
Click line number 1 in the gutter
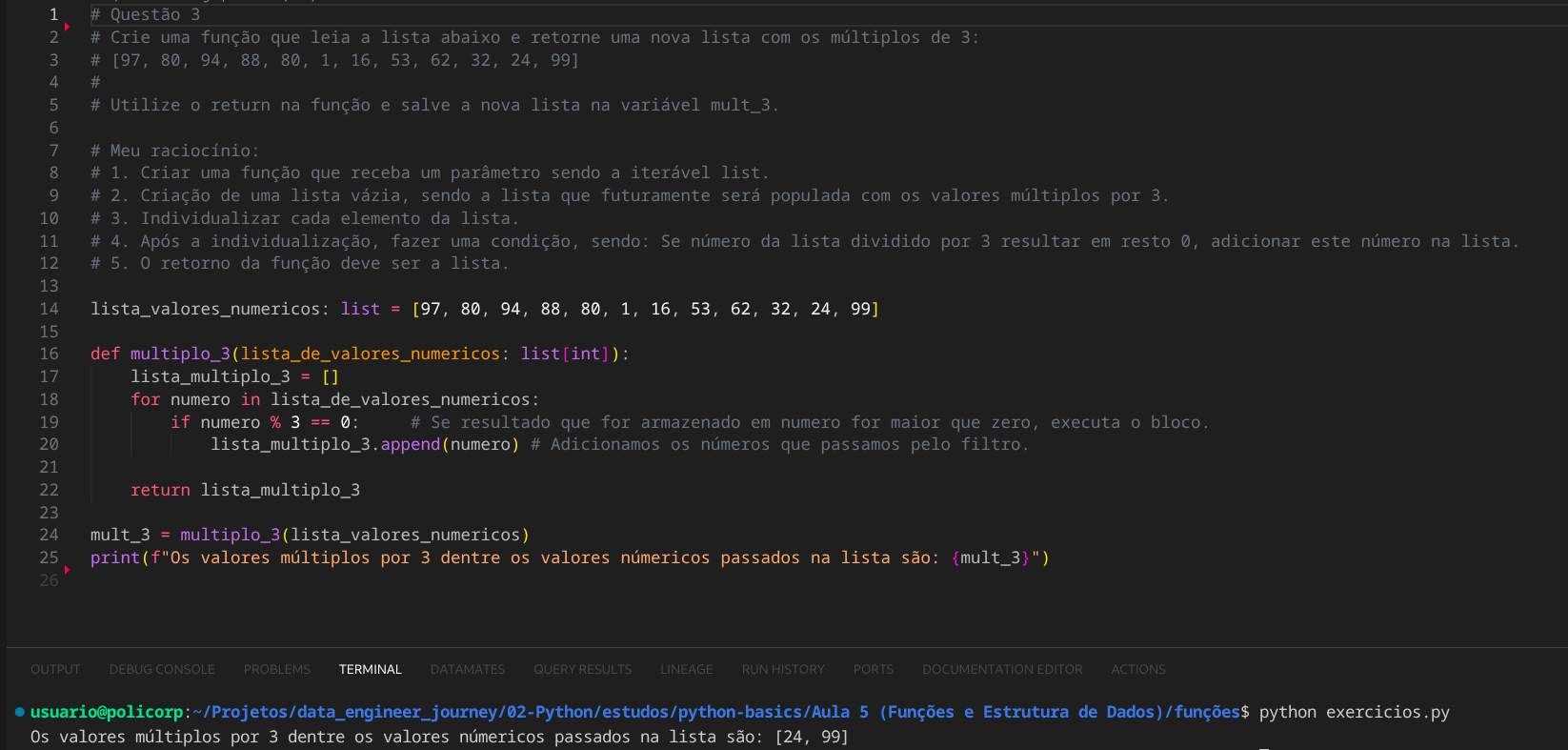tap(54, 14)
